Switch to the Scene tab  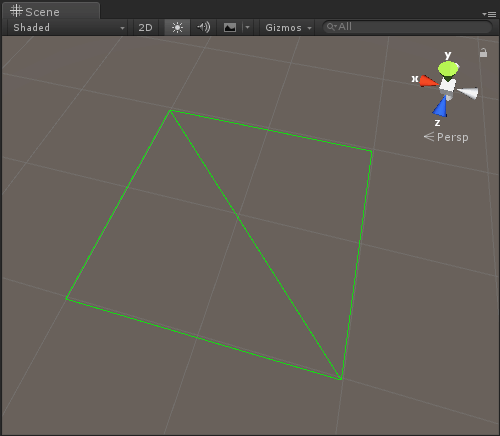(x=51, y=11)
